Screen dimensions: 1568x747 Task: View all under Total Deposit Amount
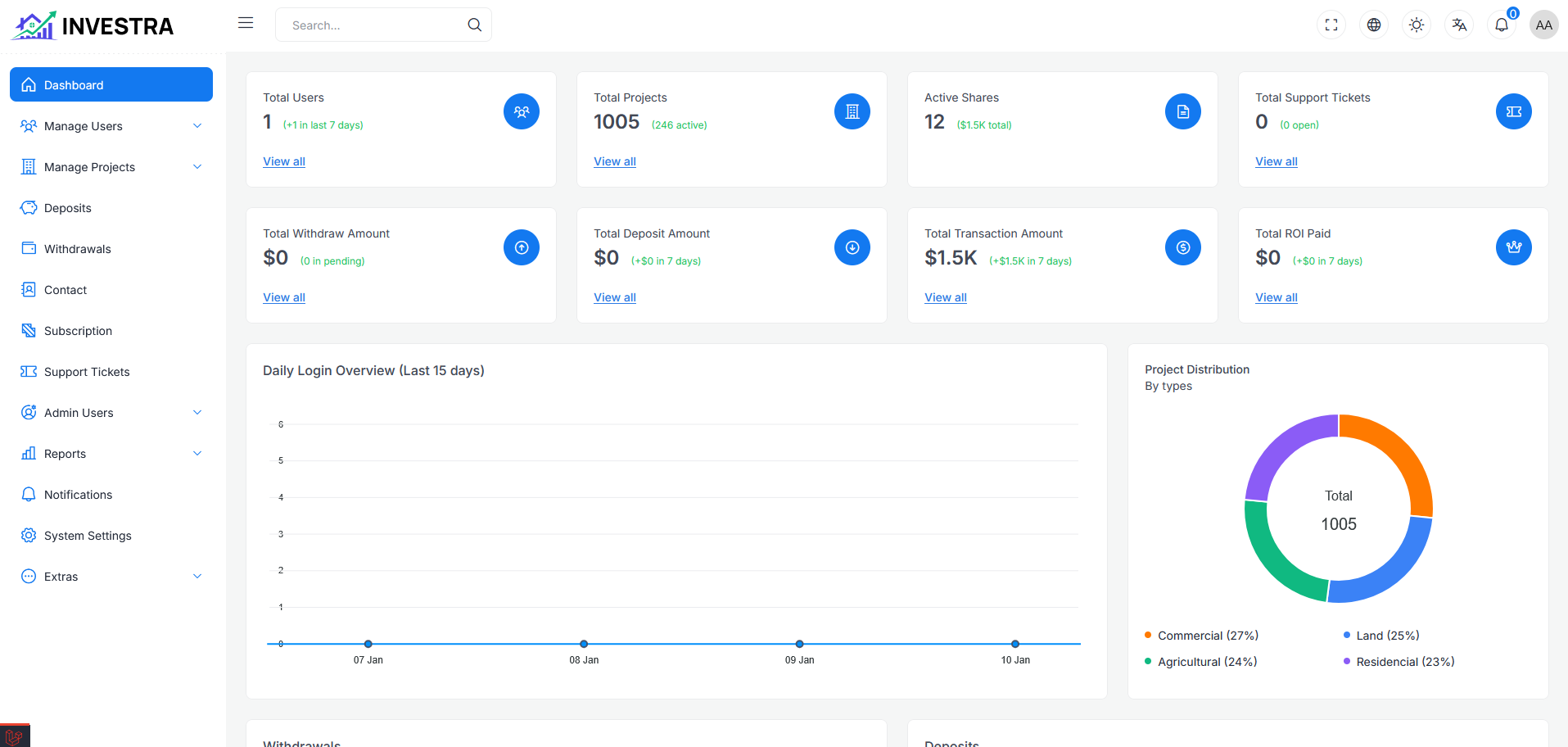tap(615, 297)
